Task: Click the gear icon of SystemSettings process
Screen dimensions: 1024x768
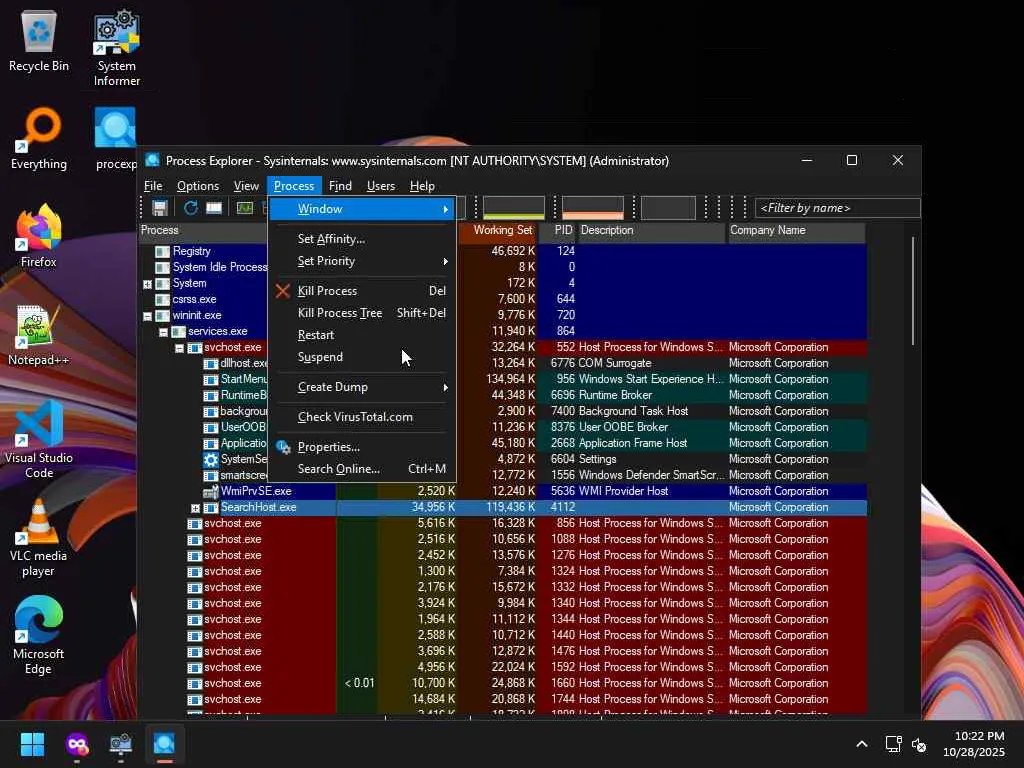Action: (210, 459)
